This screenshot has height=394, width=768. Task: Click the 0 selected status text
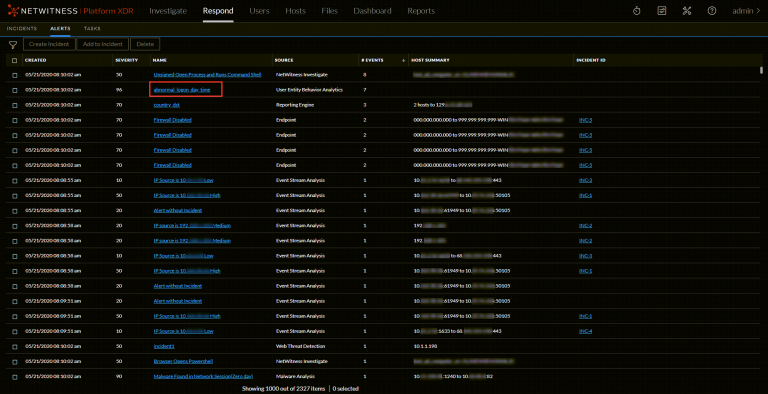coord(346,389)
